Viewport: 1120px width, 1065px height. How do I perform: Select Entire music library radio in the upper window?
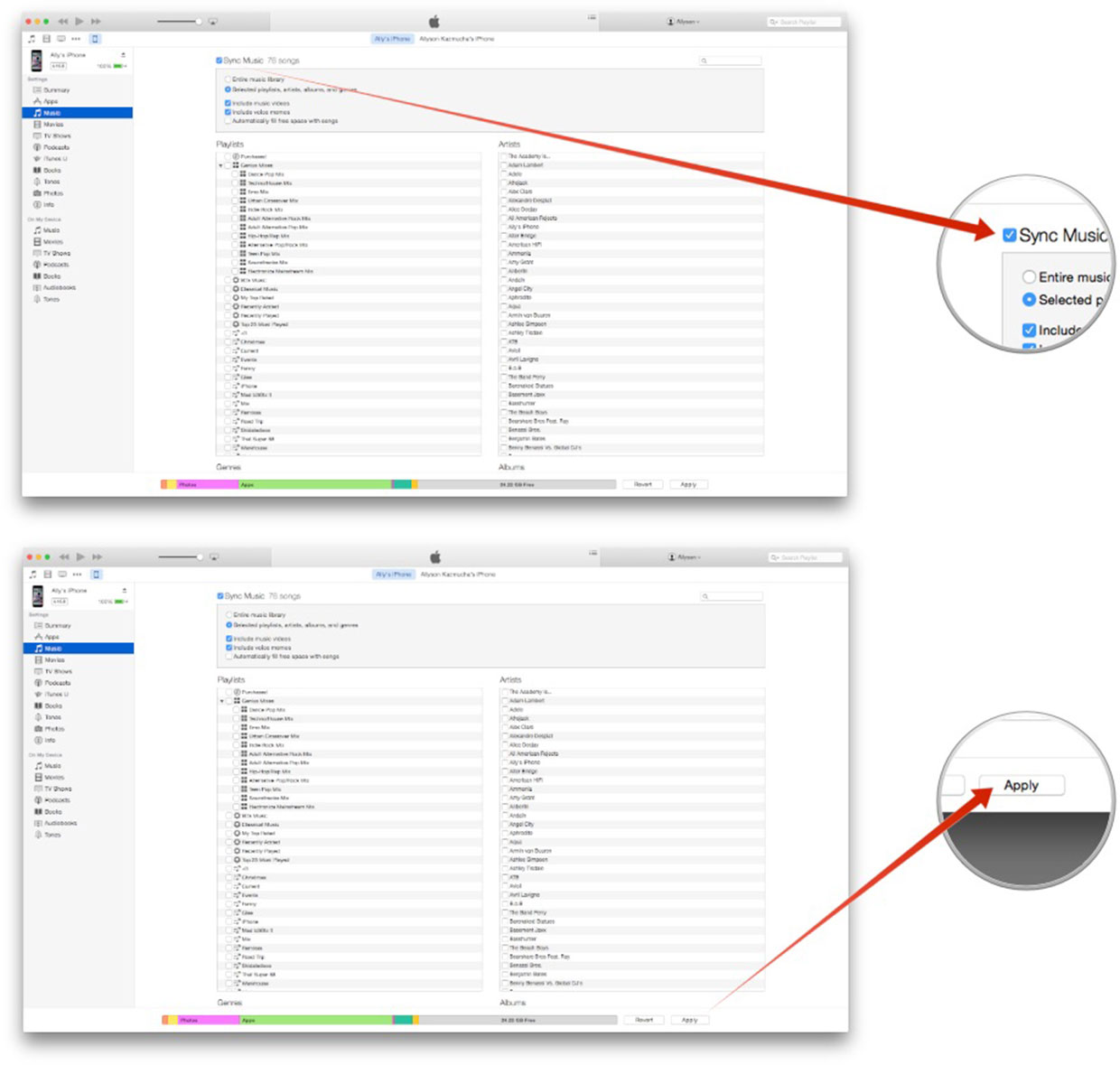tap(228, 79)
